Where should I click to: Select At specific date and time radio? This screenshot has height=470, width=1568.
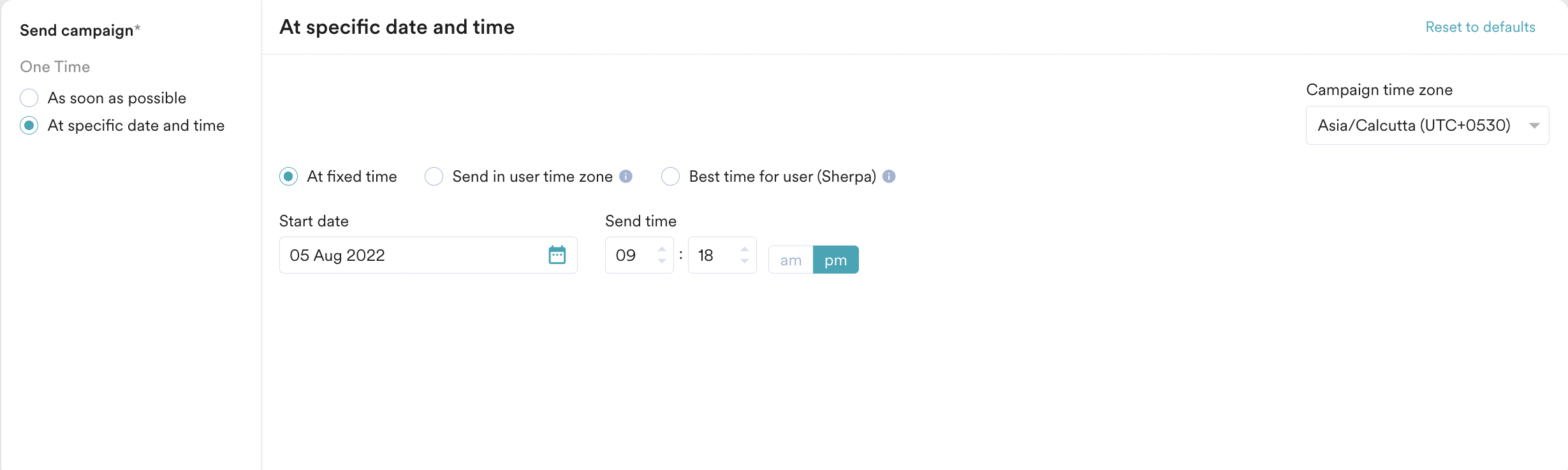click(x=29, y=126)
